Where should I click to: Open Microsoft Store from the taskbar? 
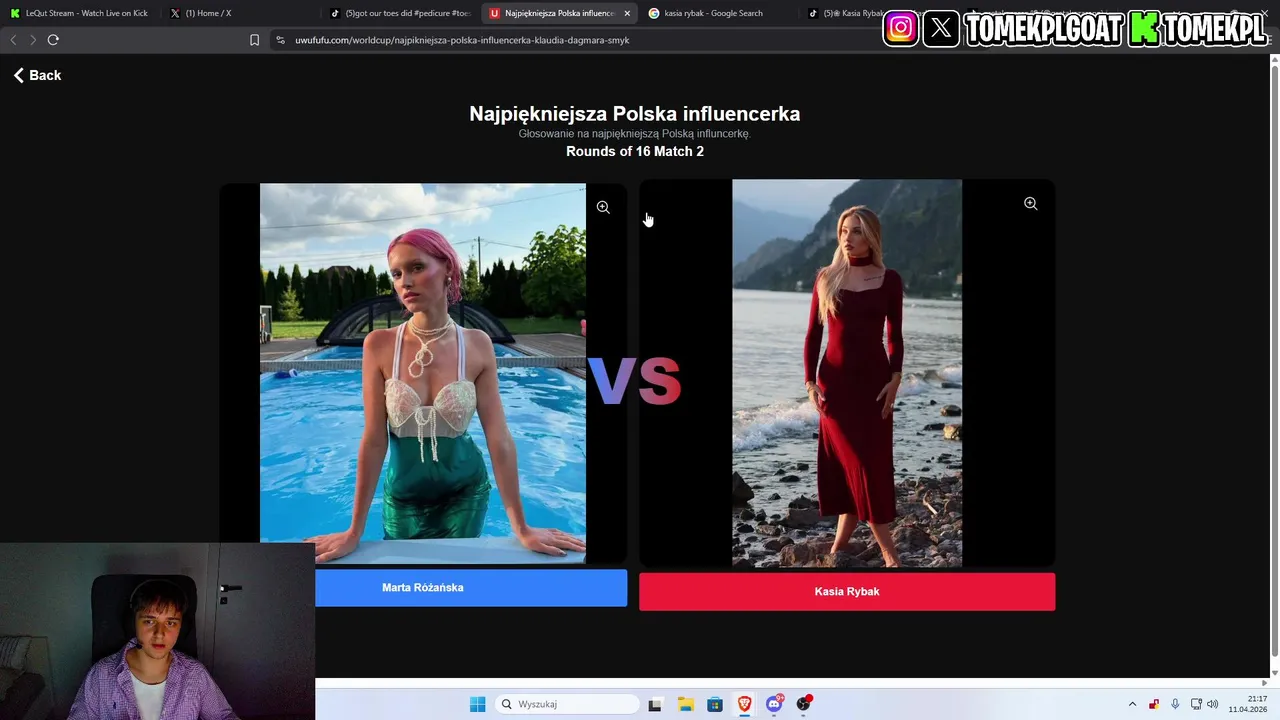click(714, 704)
